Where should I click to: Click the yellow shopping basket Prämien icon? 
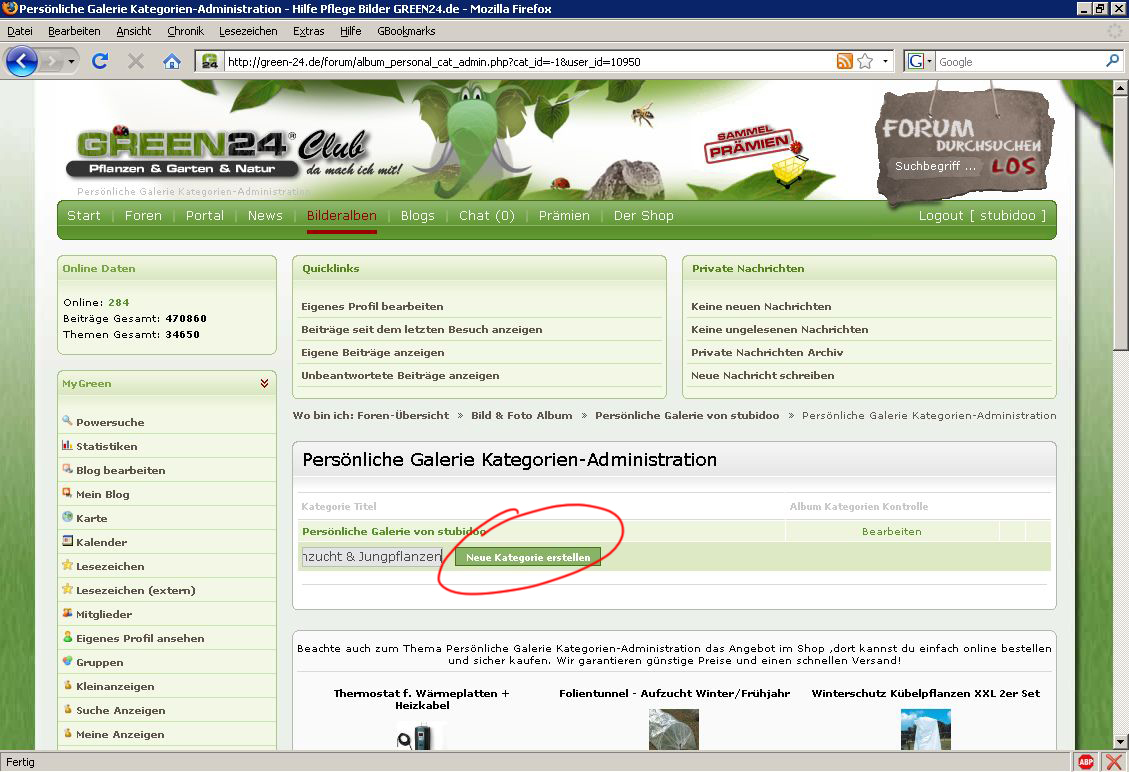(789, 170)
